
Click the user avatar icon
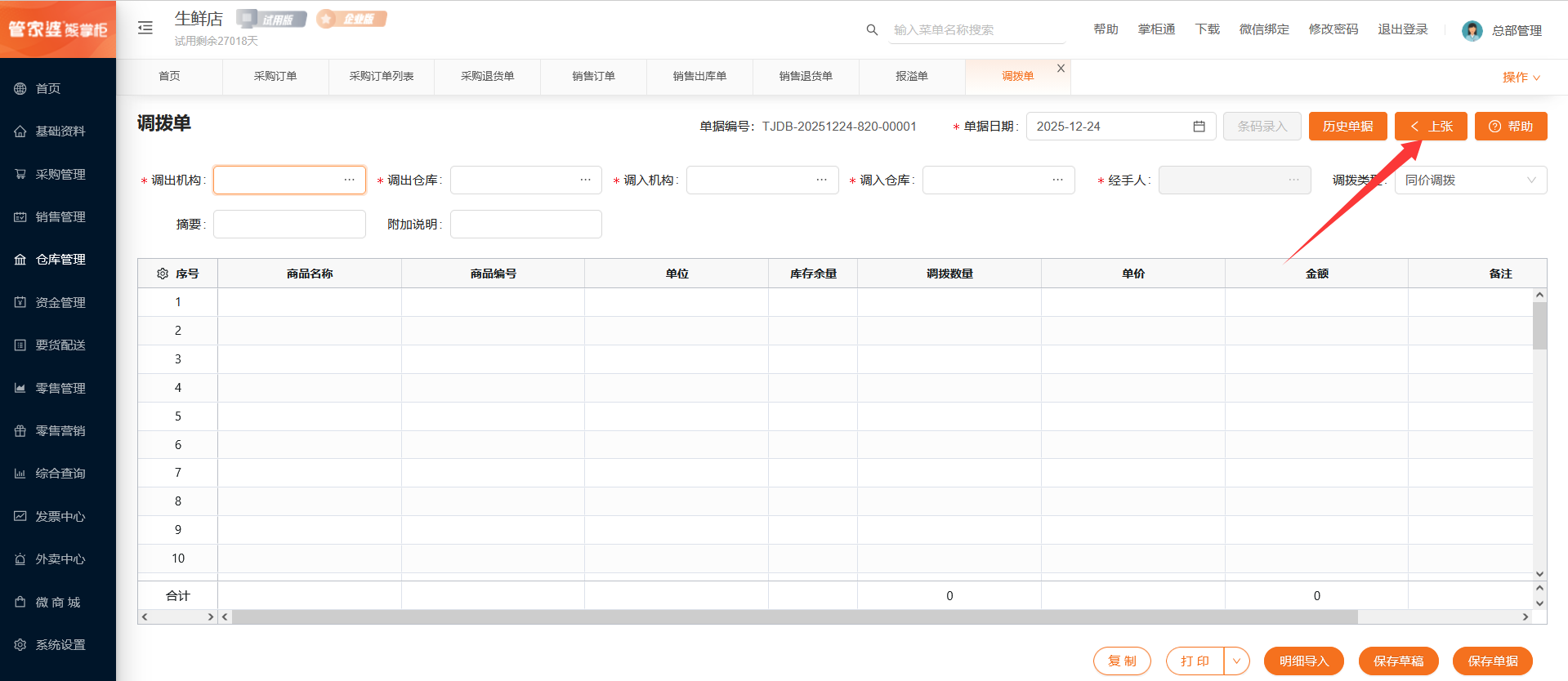pos(1472,30)
